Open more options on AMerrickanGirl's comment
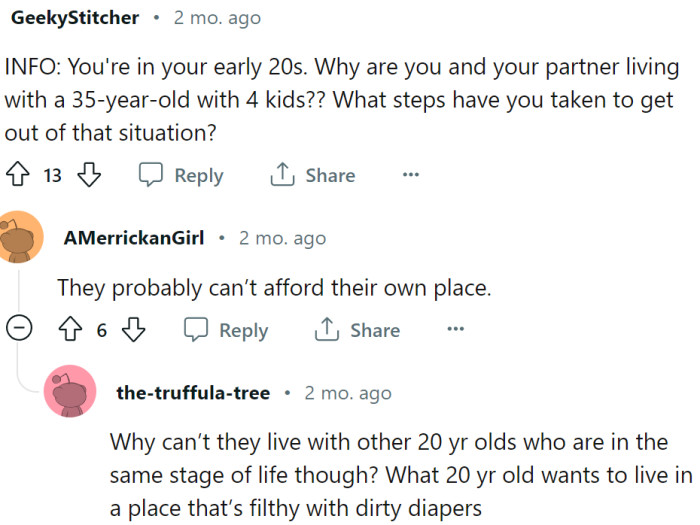Screen dimensions: 700x525 click(455, 330)
